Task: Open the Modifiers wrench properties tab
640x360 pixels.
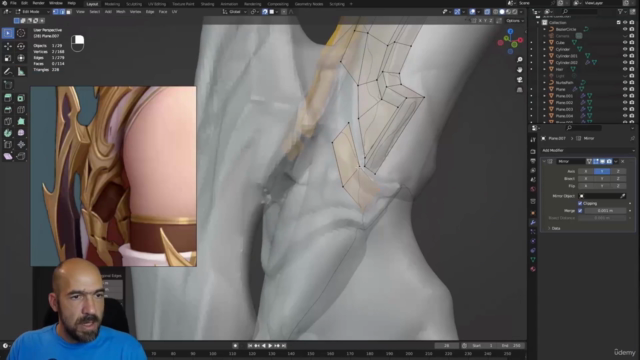Action: (x=533, y=222)
